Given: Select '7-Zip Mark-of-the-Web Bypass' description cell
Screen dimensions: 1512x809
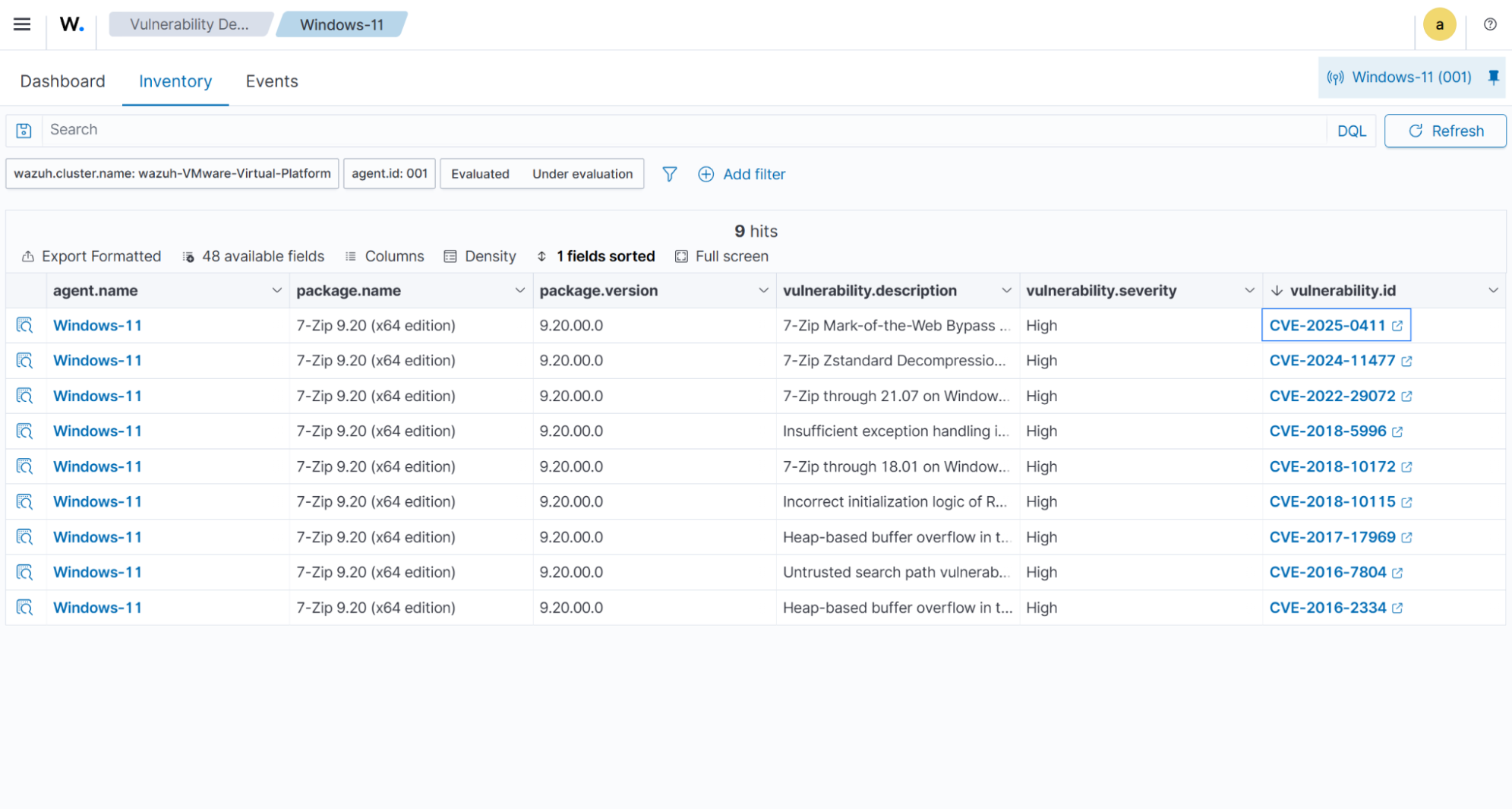Looking at the screenshot, I should [x=897, y=326].
